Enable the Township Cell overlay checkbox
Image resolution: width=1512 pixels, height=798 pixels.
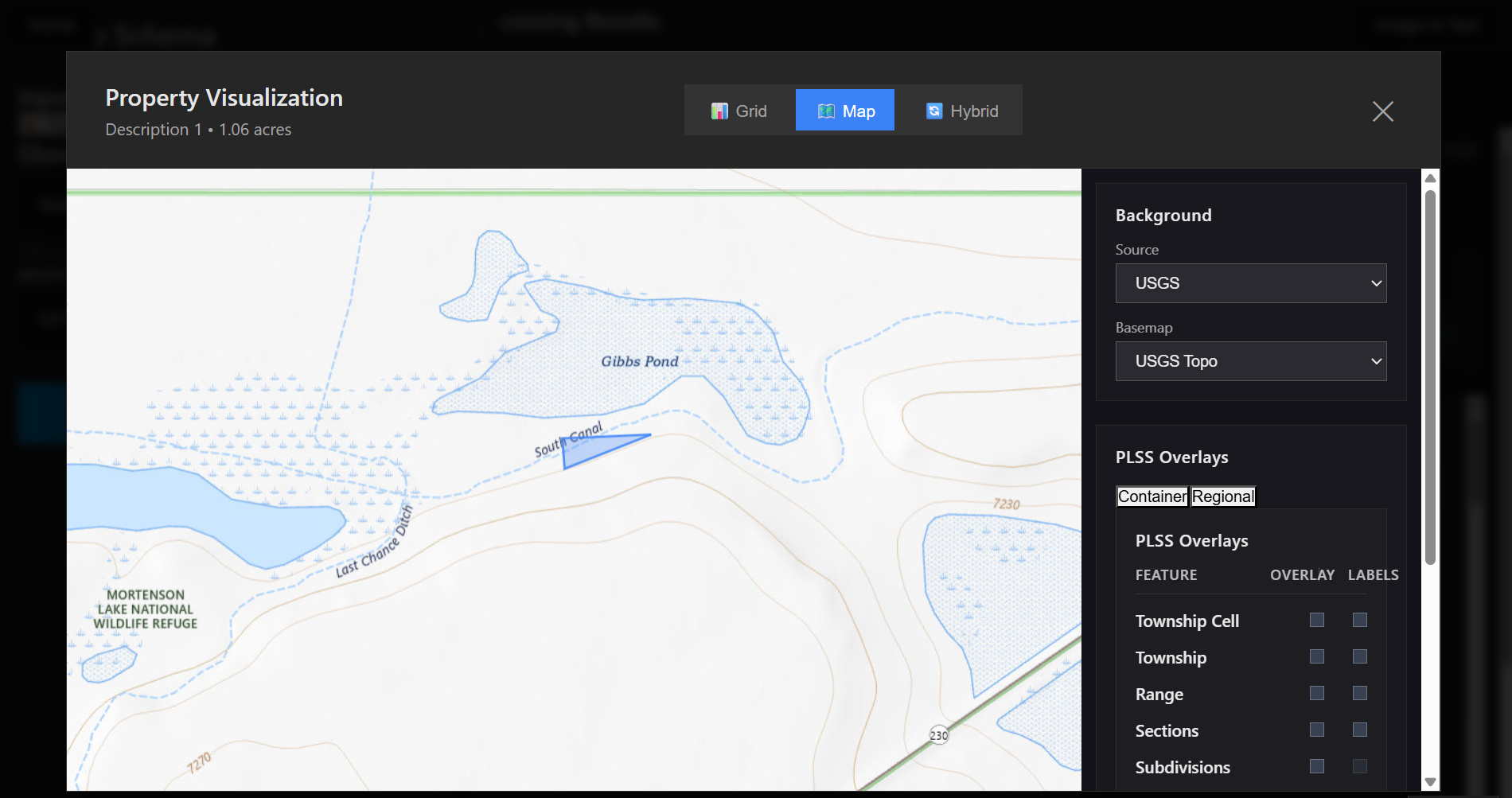(1317, 620)
